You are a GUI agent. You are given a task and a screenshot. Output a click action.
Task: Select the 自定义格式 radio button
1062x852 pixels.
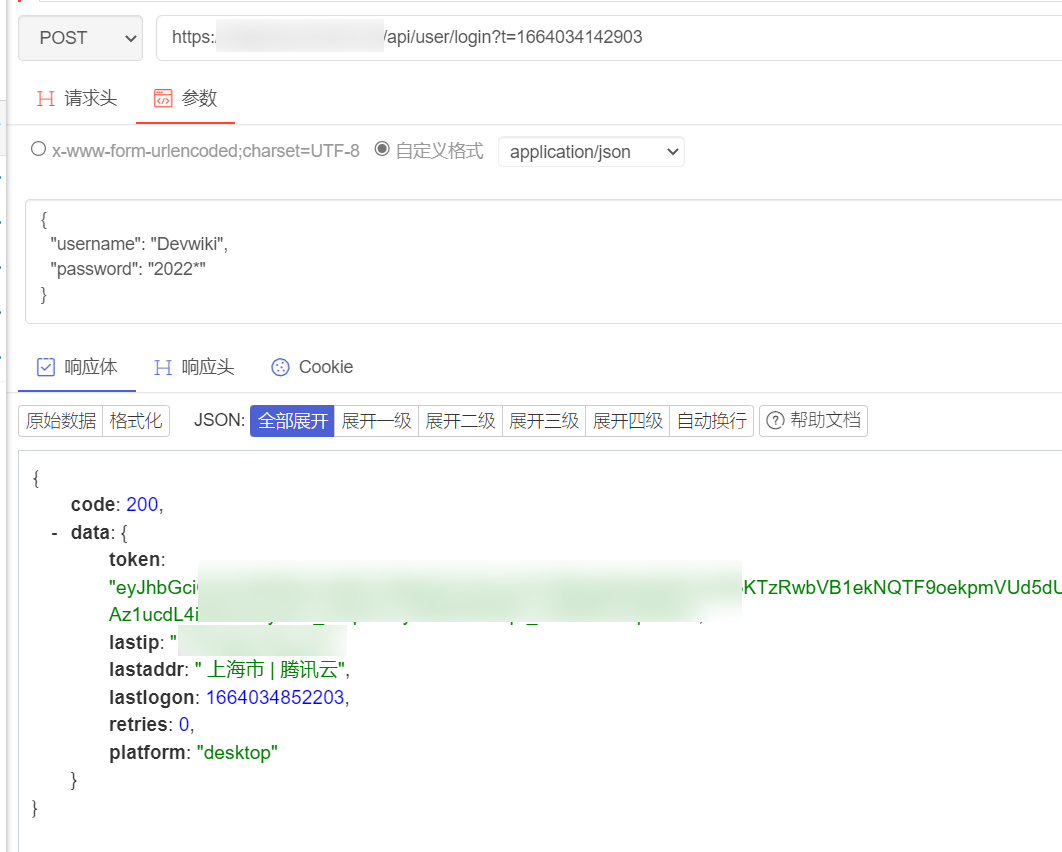point(381,148)
